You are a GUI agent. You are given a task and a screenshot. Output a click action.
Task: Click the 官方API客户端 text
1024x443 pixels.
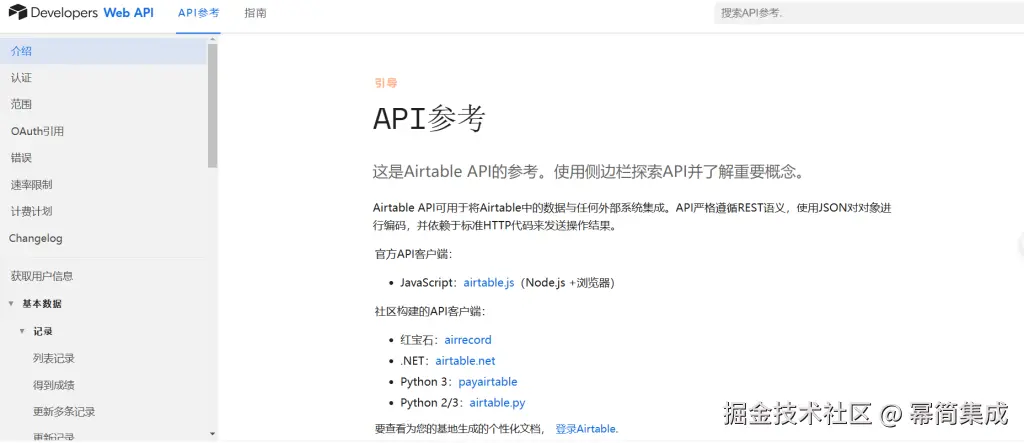pyautogui.click(x=413, y=254)
